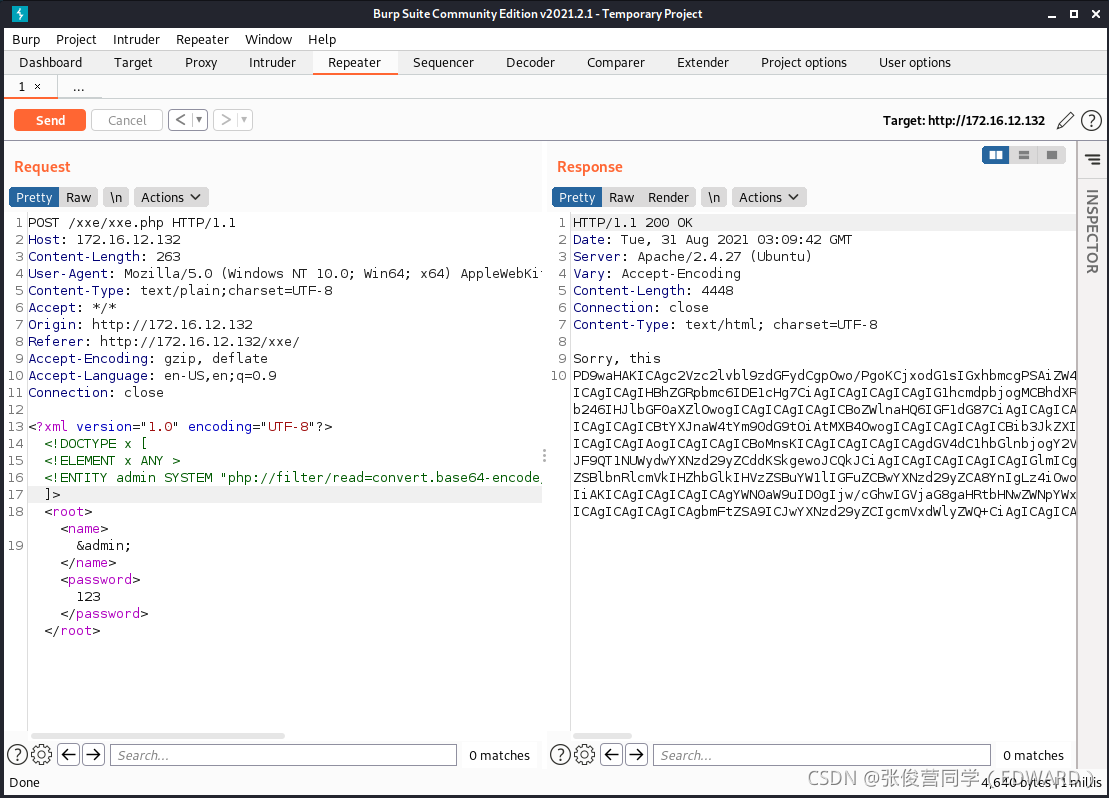Open the Help menu
Image resolution: width=1109 pixels, height=798 pixels.
tap(322, 40)
